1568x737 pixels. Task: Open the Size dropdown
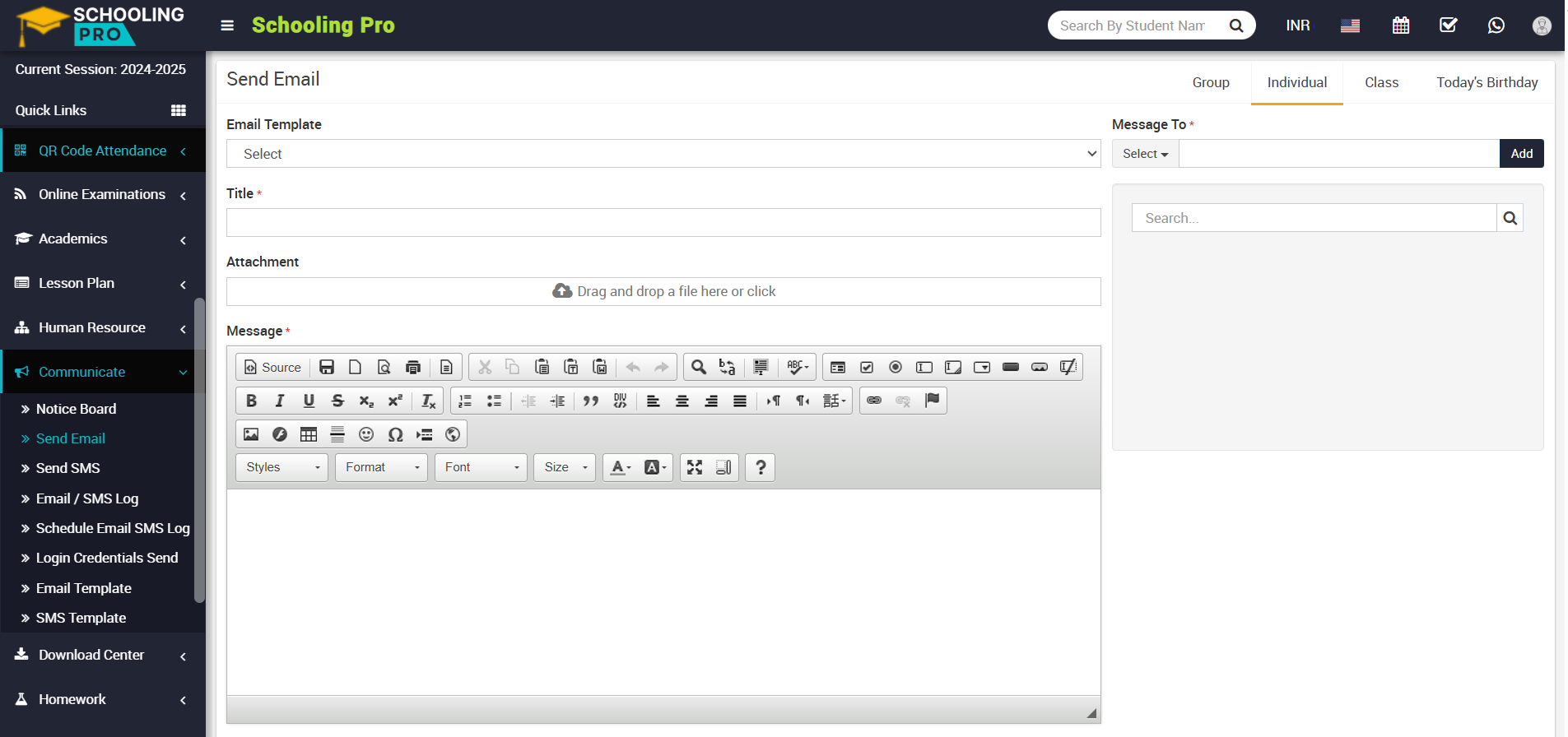(x=565, y=467)
